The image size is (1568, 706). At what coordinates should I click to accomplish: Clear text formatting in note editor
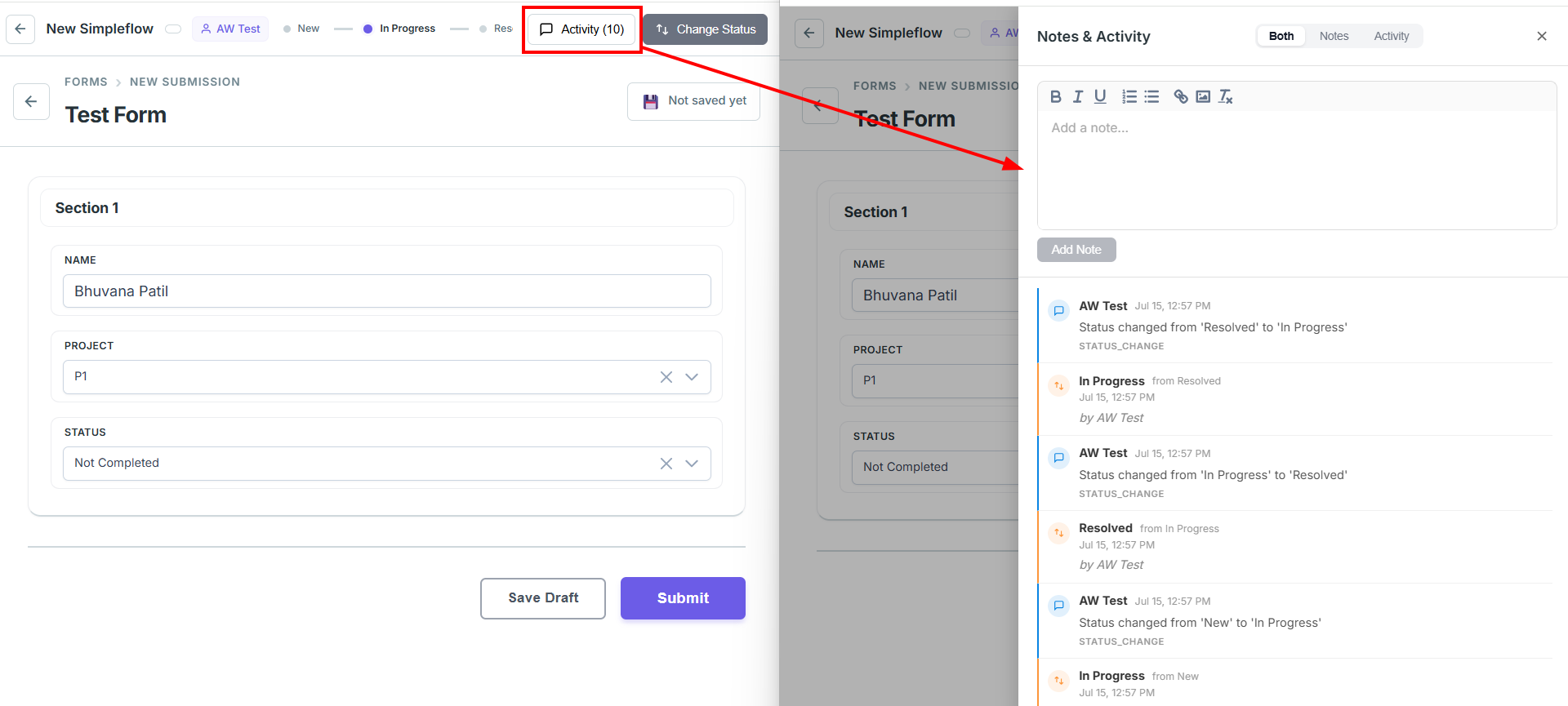[x=1226, y=96]
